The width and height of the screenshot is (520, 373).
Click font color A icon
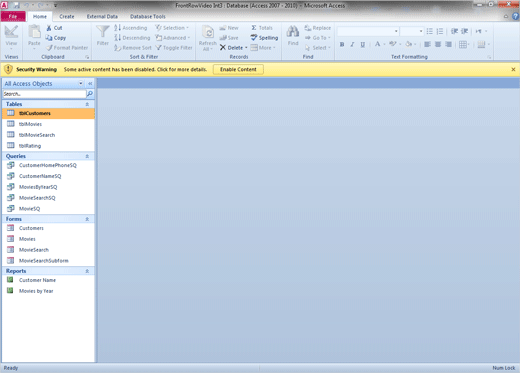point(377,44)
